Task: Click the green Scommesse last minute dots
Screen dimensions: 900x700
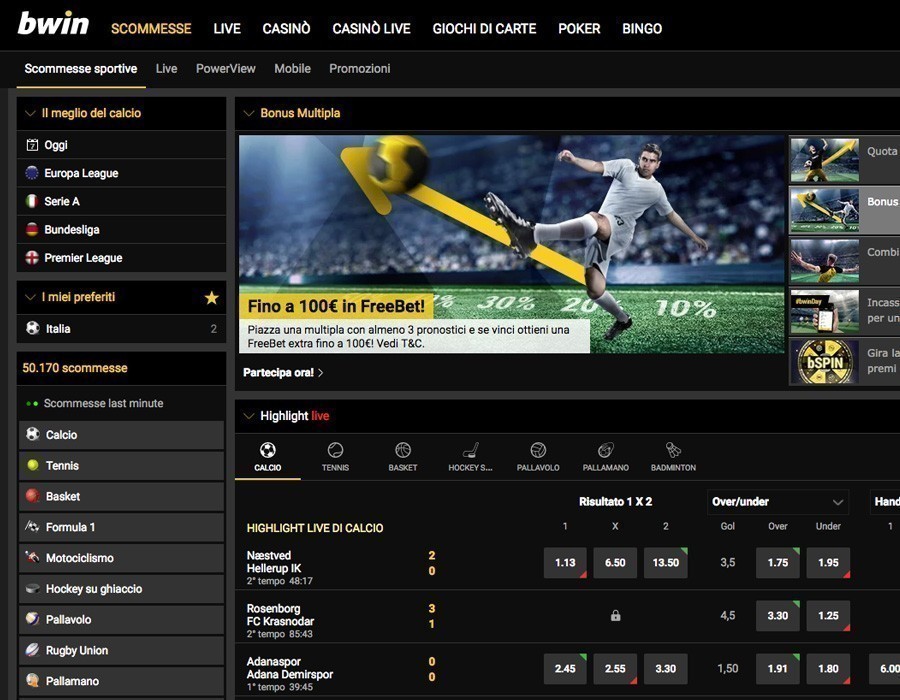Action: click(x=32, y=403)
